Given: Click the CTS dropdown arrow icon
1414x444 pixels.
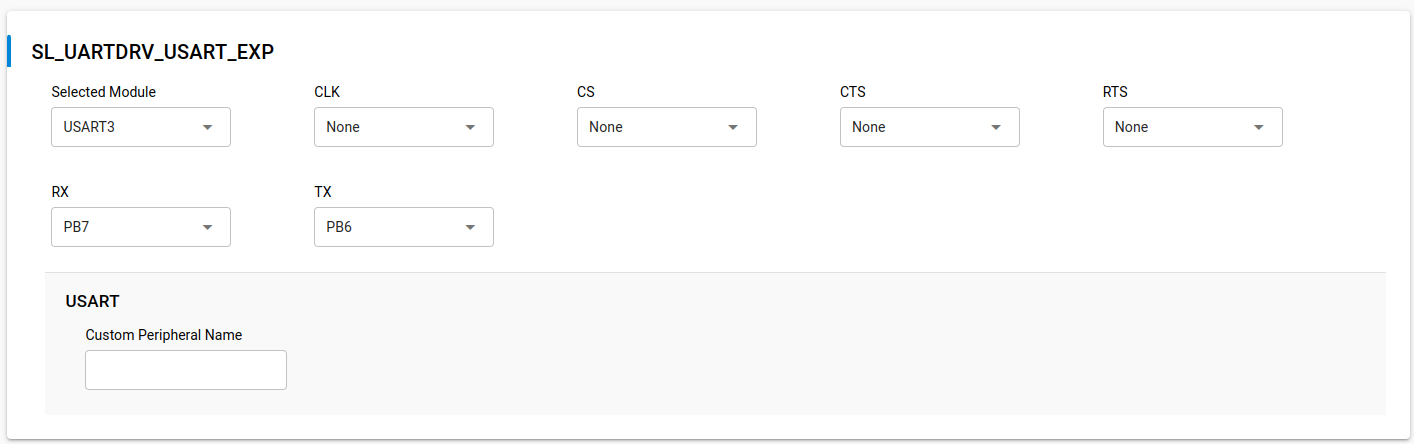Looking at the screenshot, I should coord(996,127).
